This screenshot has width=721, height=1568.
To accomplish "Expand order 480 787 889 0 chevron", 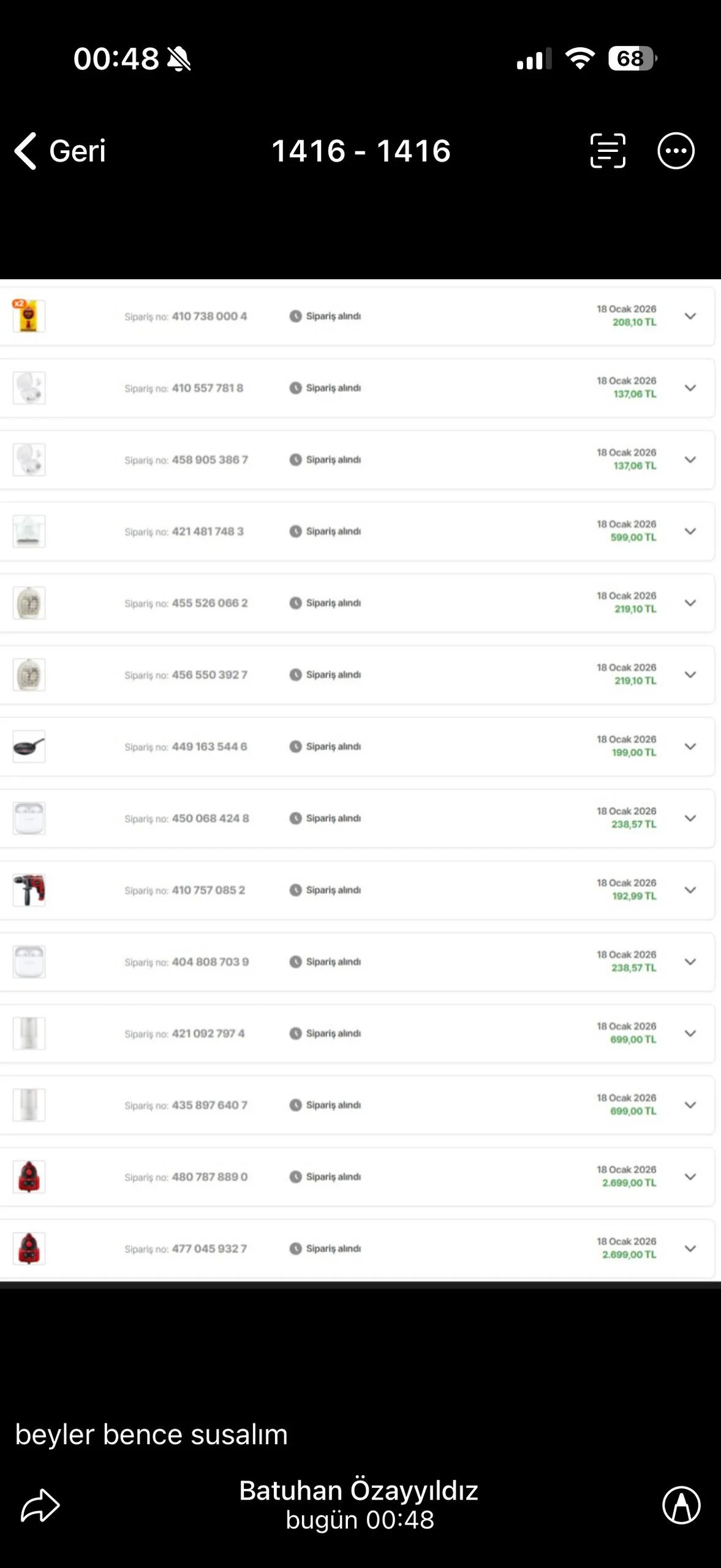I will (x=690, y=1177).
